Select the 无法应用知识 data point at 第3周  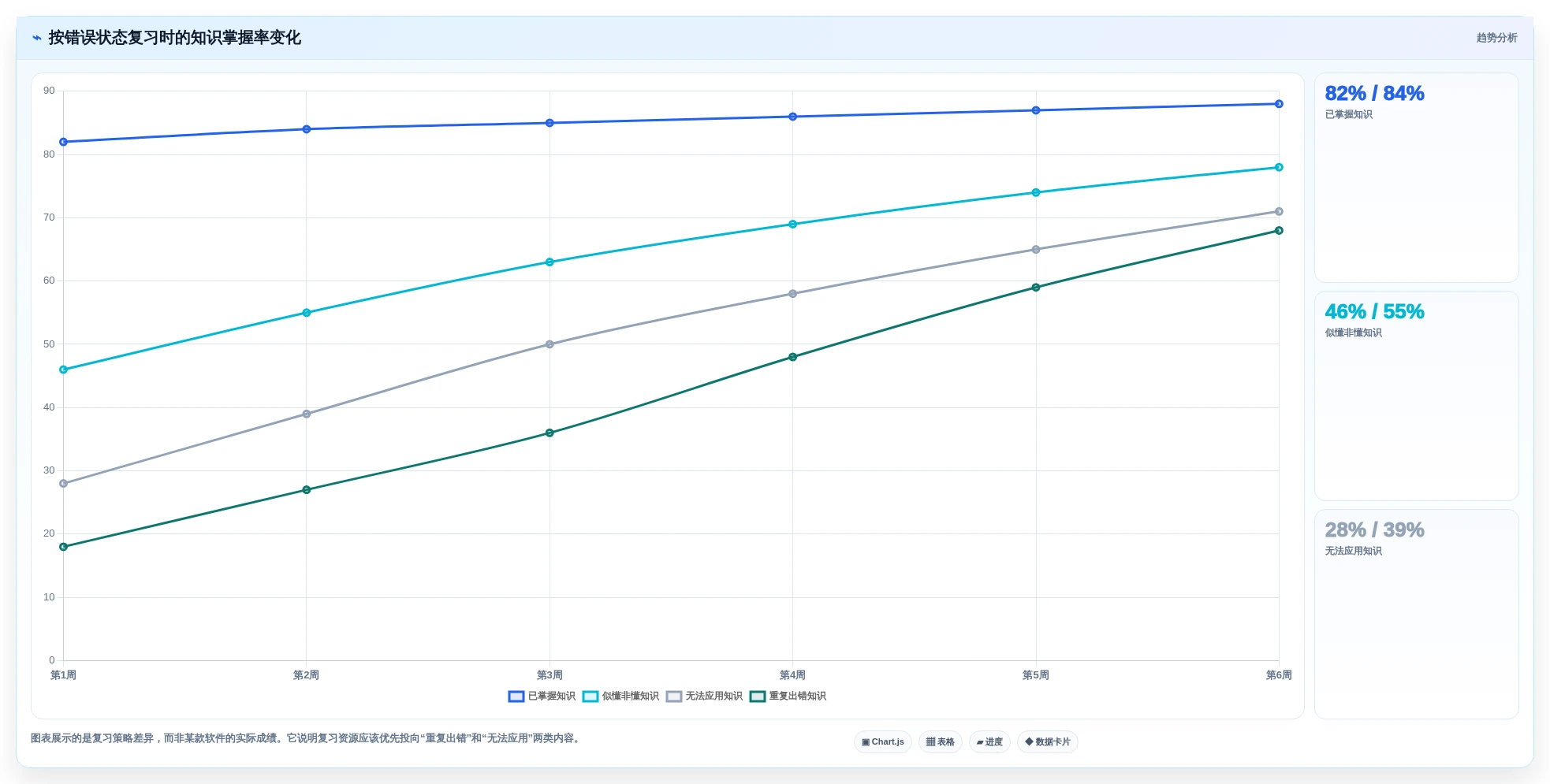click(550, 344)
